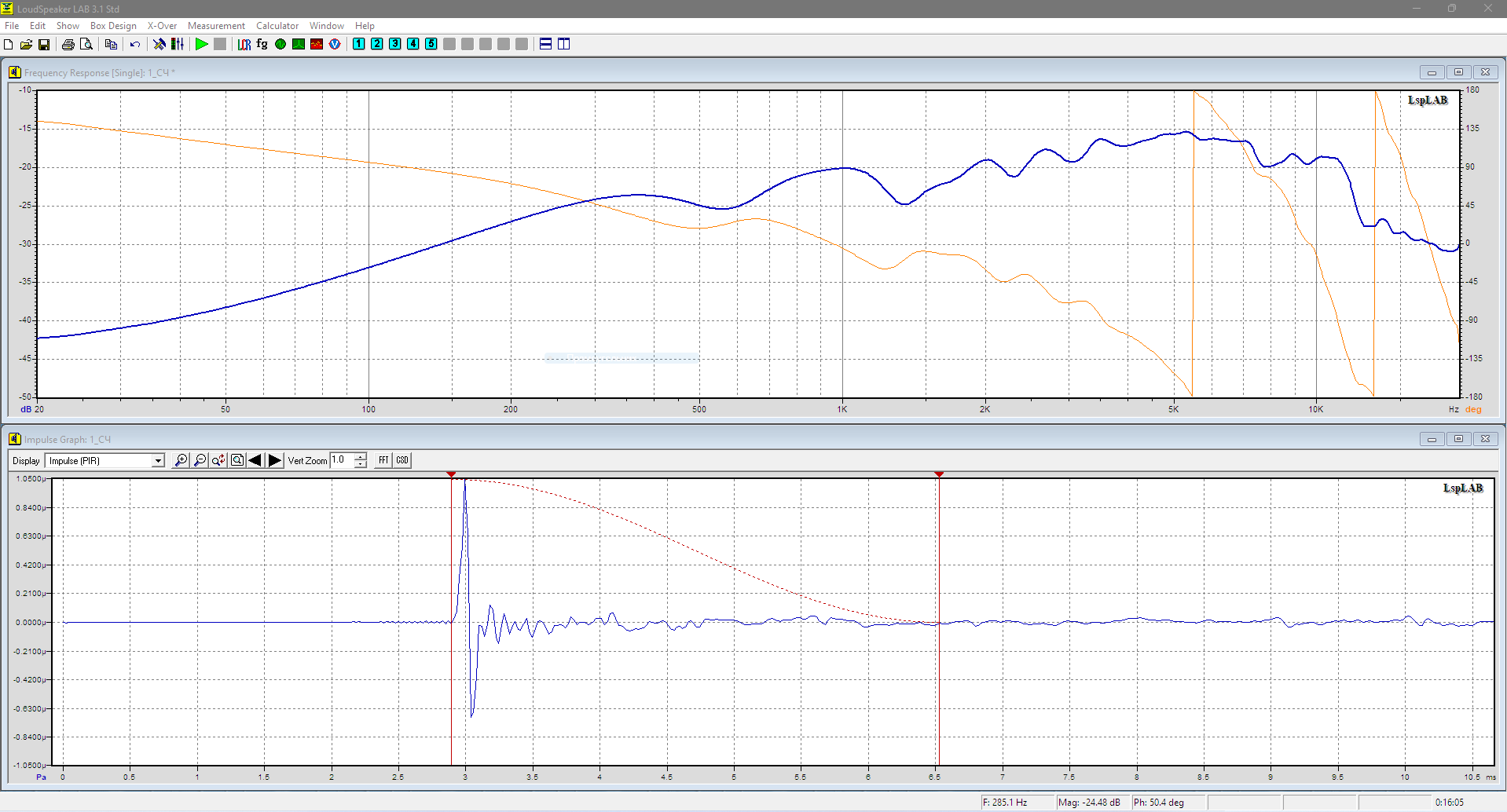Click the FFT button
This screenshot has height=812, width=1507.
click(x=383, y=460)
